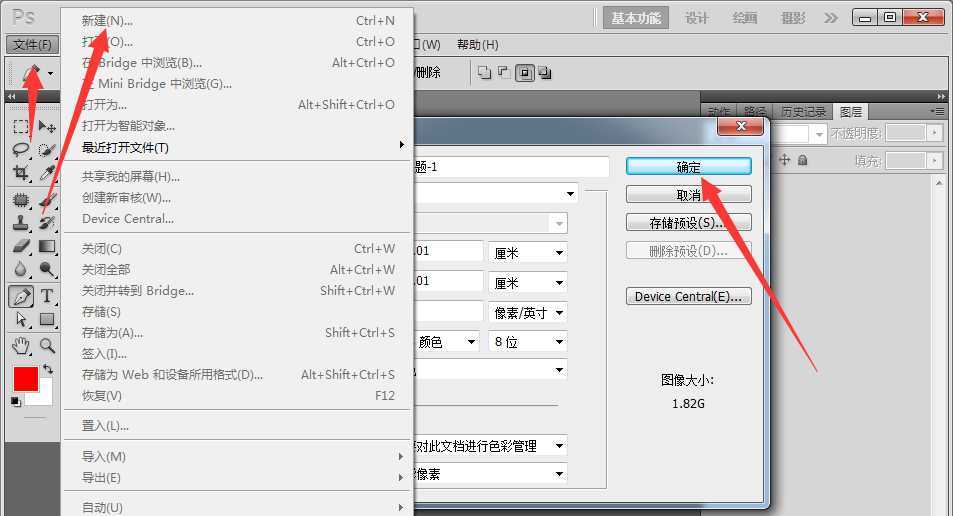Select the Pen tool in toolbox
This screenshot has height=516, width=953.
point(21,297)
